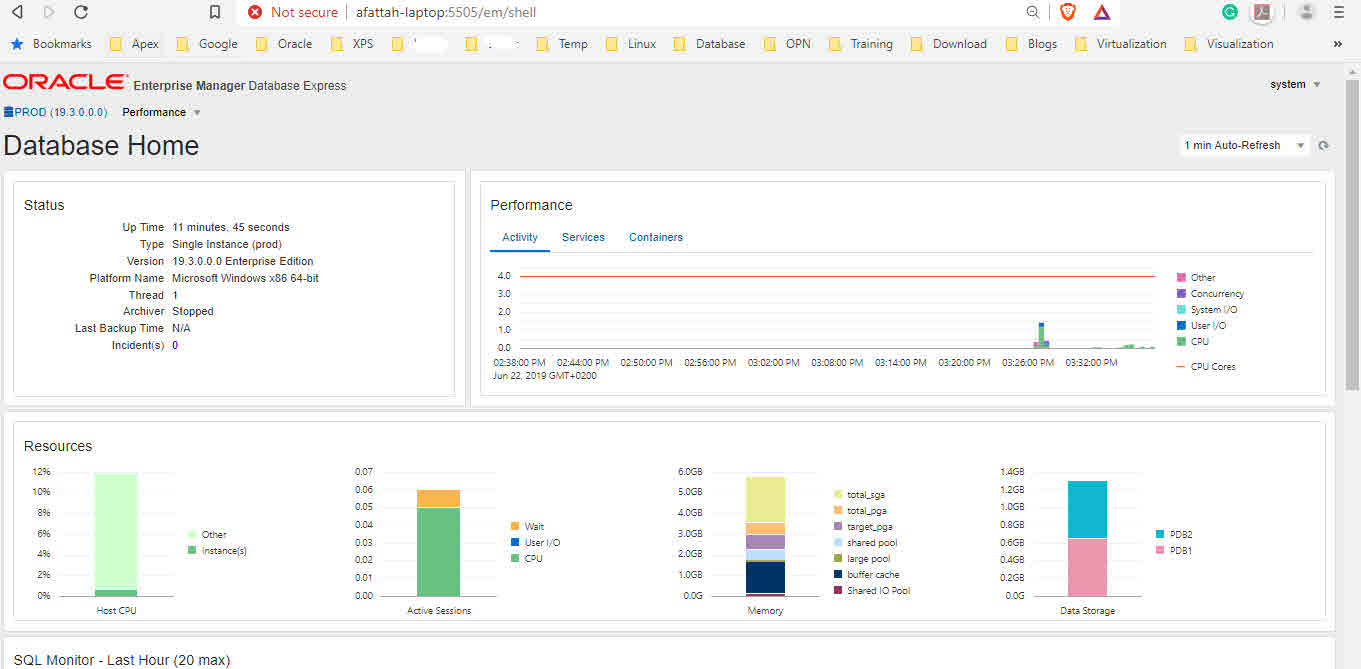Open the Performance dropdown menu

(161, 112)
